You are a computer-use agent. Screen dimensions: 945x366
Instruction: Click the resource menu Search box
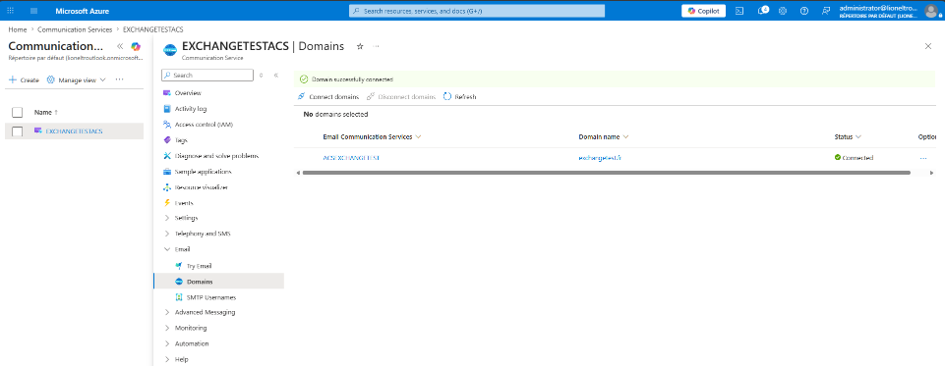point(207,75)
